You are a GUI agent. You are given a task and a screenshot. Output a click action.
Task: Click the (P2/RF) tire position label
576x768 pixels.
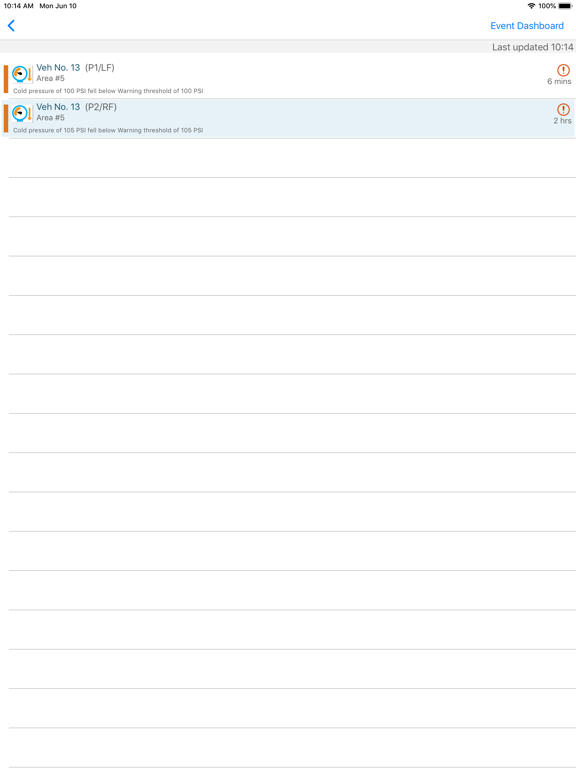tap(101, 107)
